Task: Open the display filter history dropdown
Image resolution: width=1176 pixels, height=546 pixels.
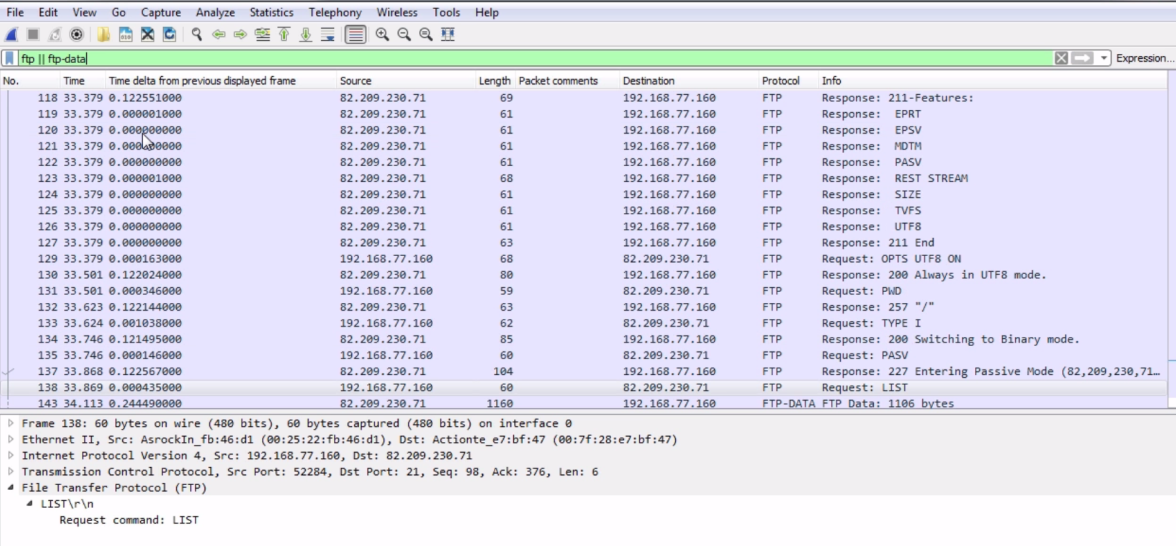Action: pyautogui.click(x=1105, y=59)
